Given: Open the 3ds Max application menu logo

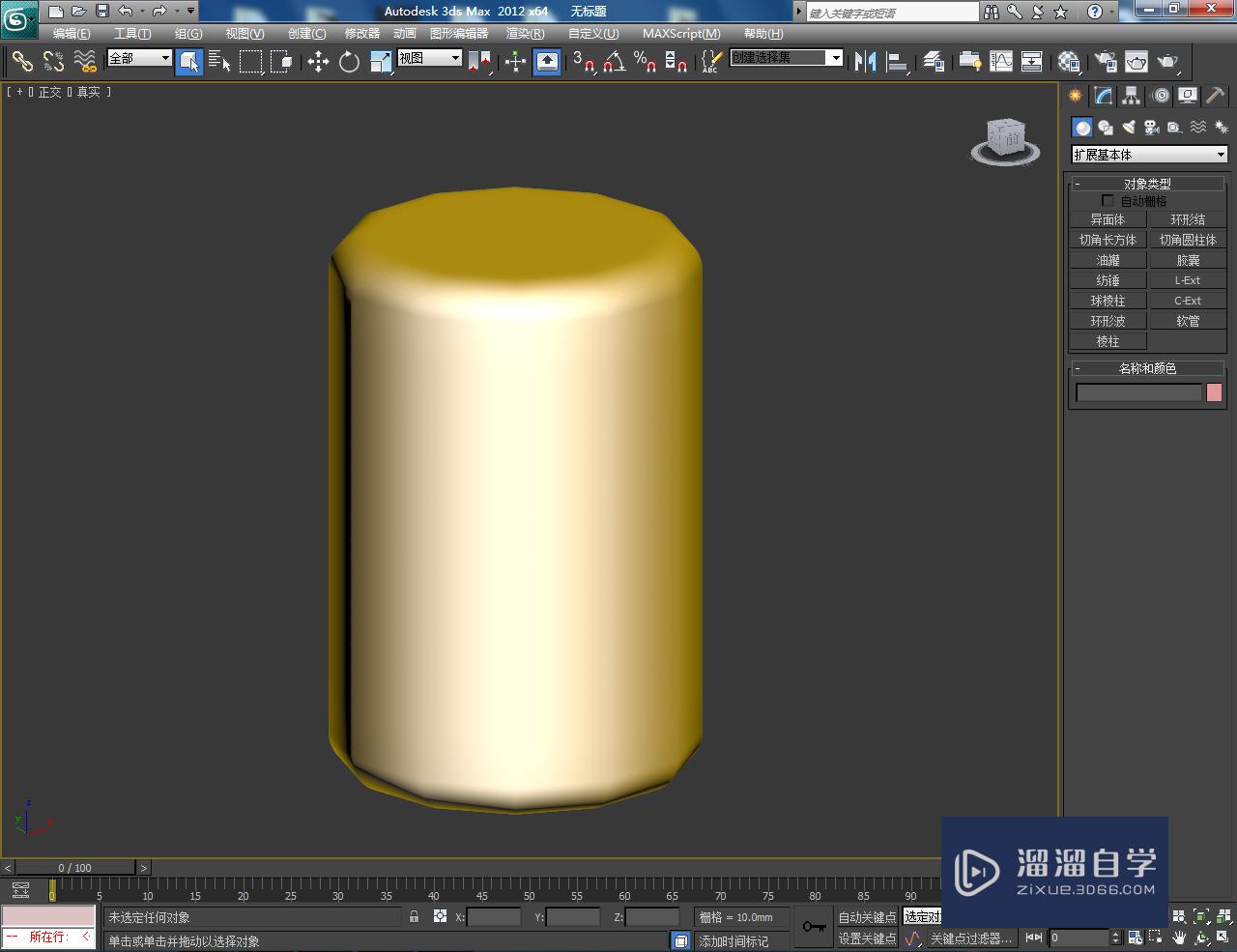Looking at the screenshot, I should 18,19.
